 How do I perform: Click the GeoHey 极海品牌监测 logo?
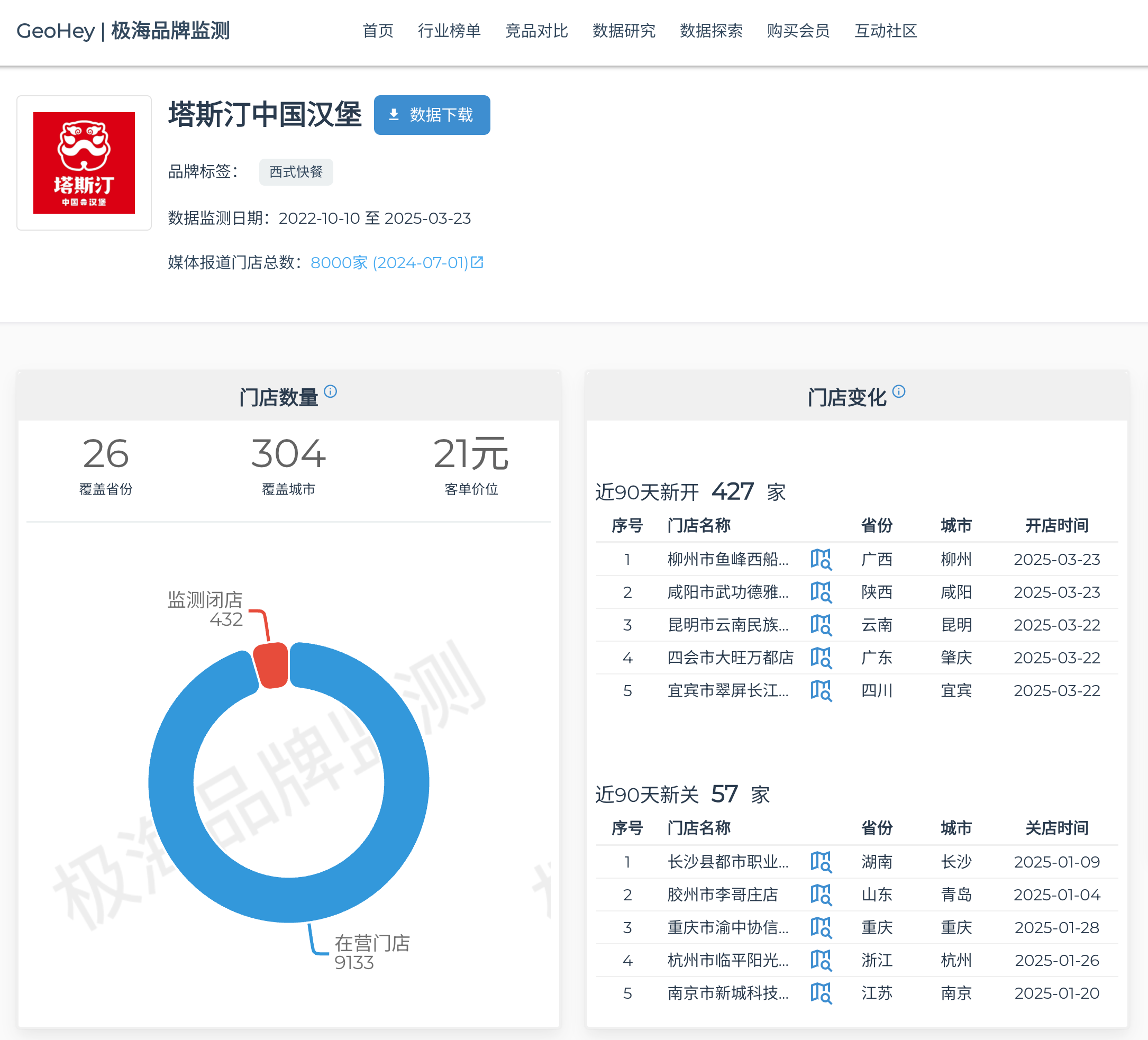(x=123, y=31)
